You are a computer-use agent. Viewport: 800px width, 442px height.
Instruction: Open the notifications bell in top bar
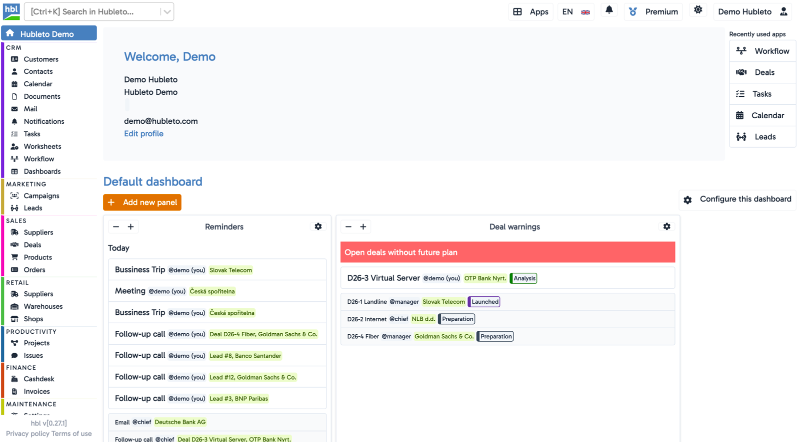pyautogui.click(x=609, y=10)
